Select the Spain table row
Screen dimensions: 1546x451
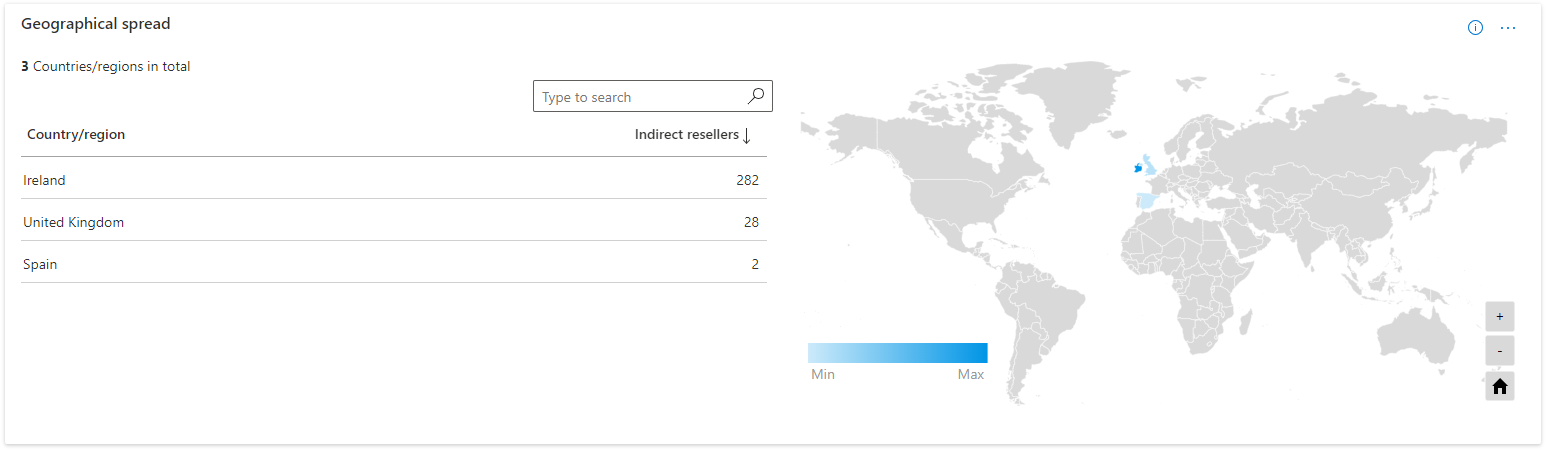pyautogui.click(x=394, y=264)
